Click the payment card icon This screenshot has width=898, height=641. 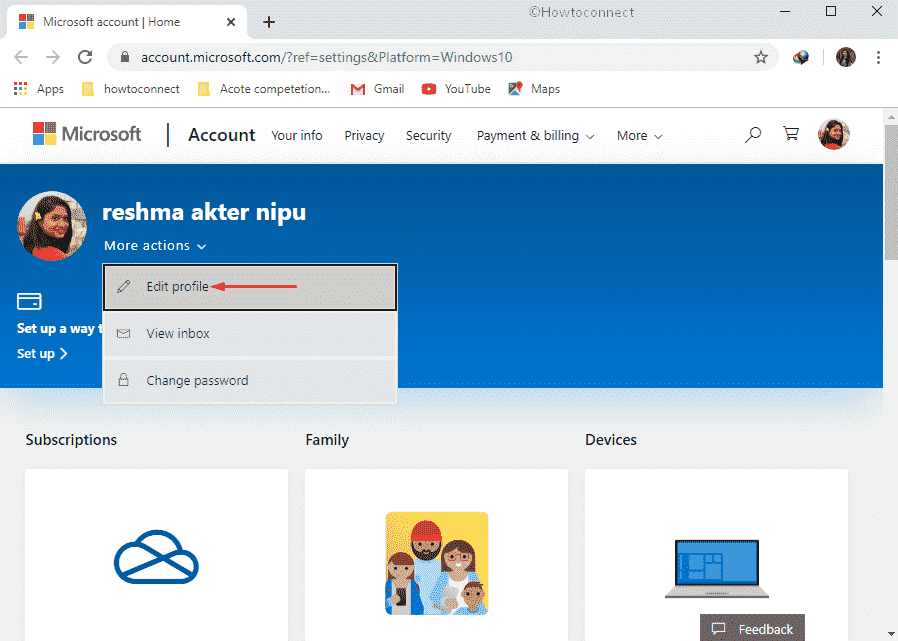pos(29,301)
